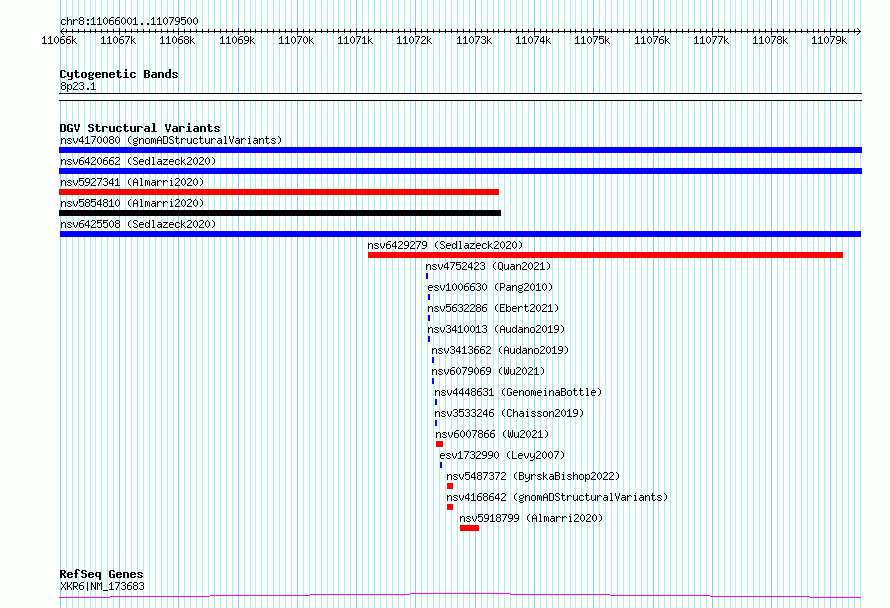The image size is (890, 608).
Task: Open nsv6429279 (Sedlazeck2020) label
Action: click(445, 245)
